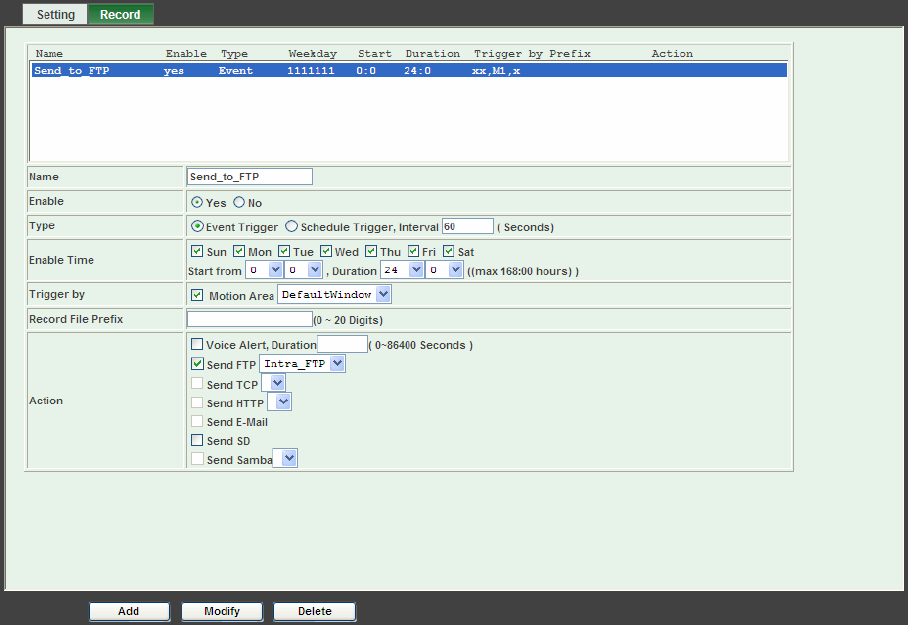Select the Send_to_FTP row in list

coord(409,71)
